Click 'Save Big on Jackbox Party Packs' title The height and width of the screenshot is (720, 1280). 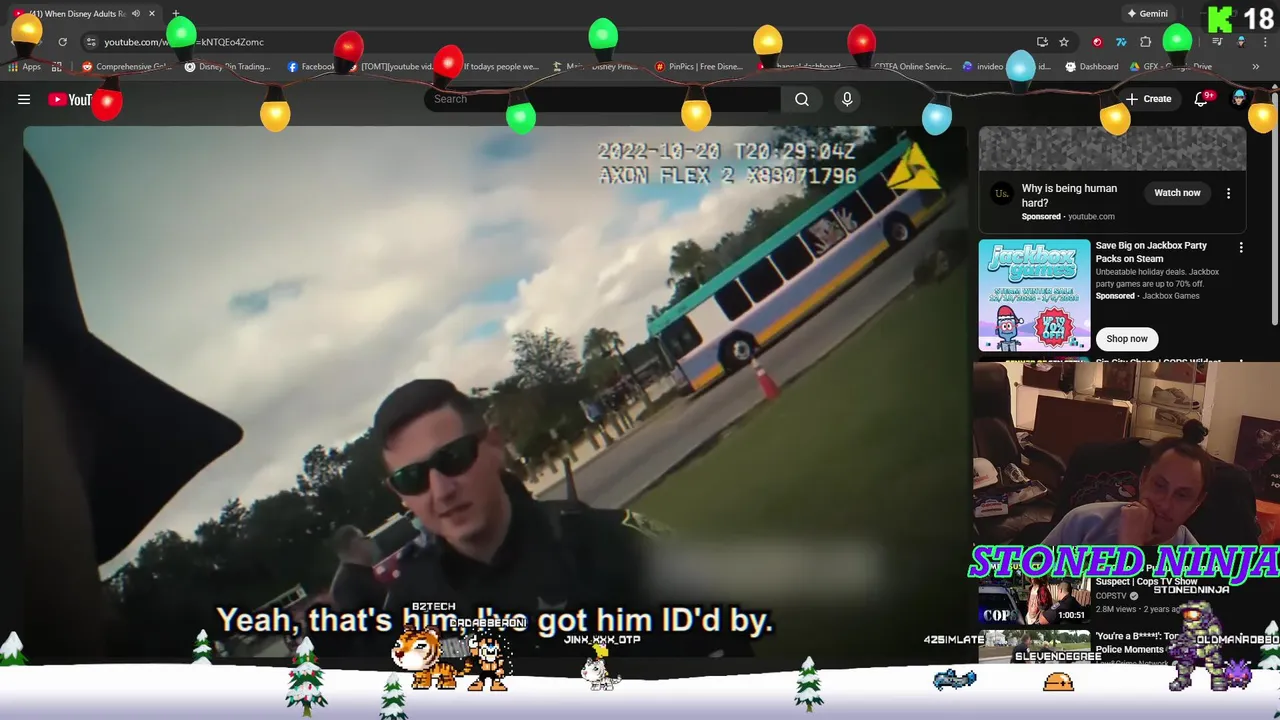[1151, 252]
